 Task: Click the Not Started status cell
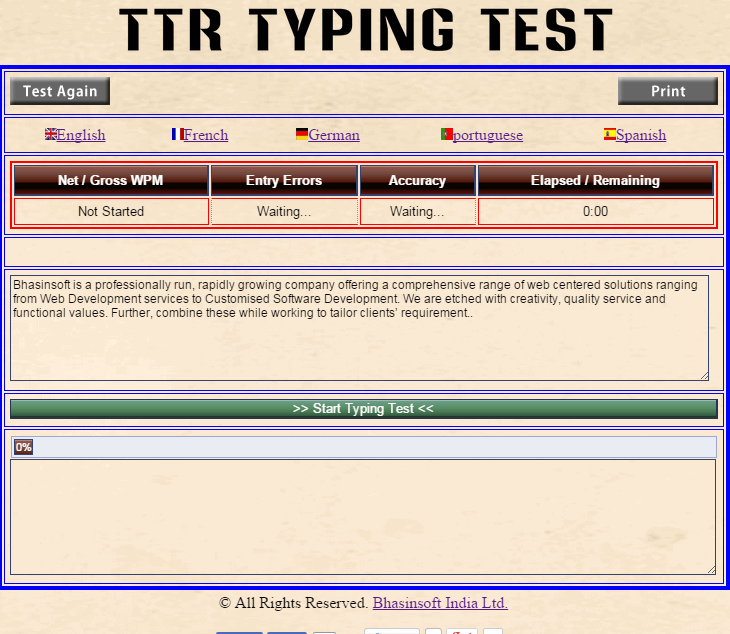(x=111, y=212)
